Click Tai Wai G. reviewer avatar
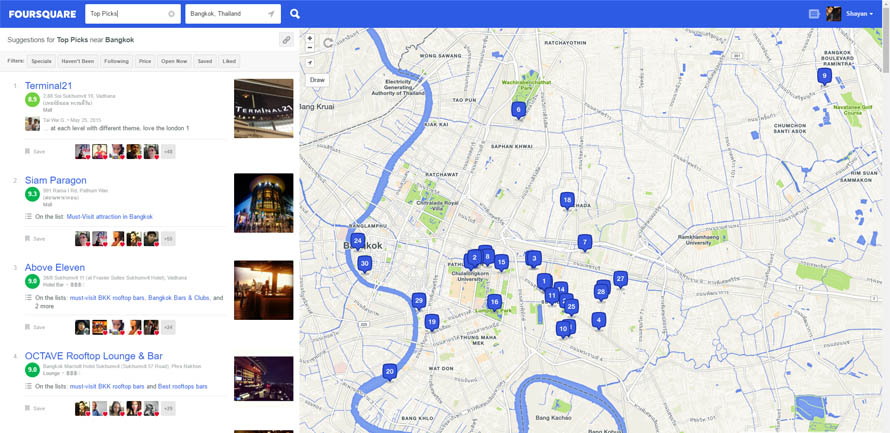 [x=32, y=124]
